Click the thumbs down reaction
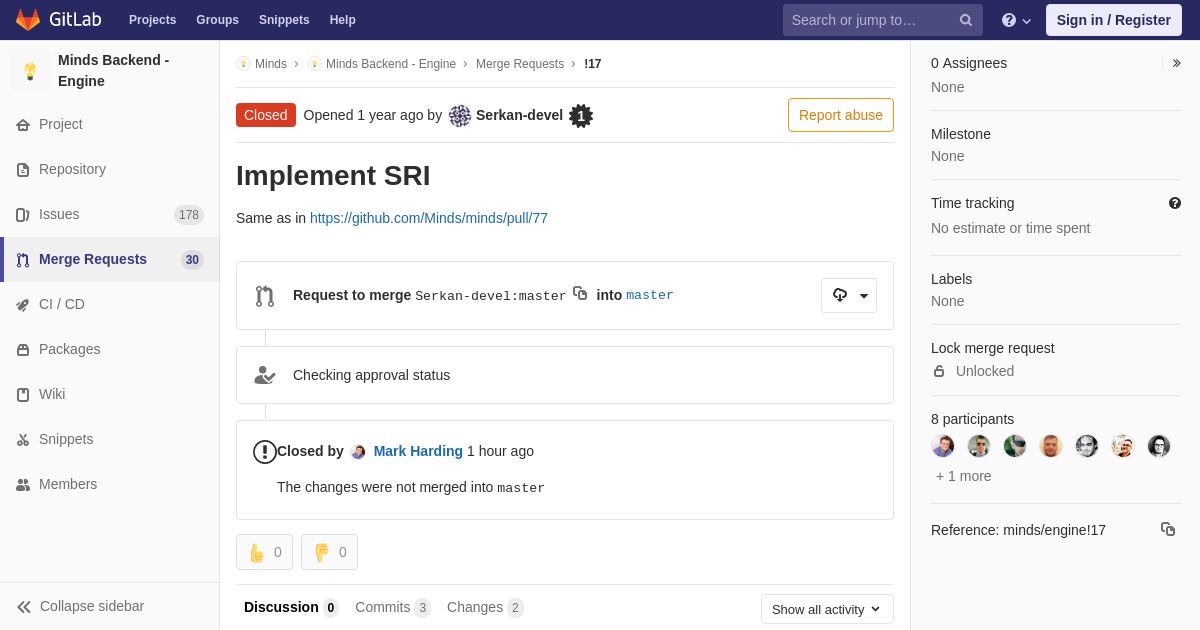The image size is (1200, 630). pyautogui.click(x=329, y=552)
